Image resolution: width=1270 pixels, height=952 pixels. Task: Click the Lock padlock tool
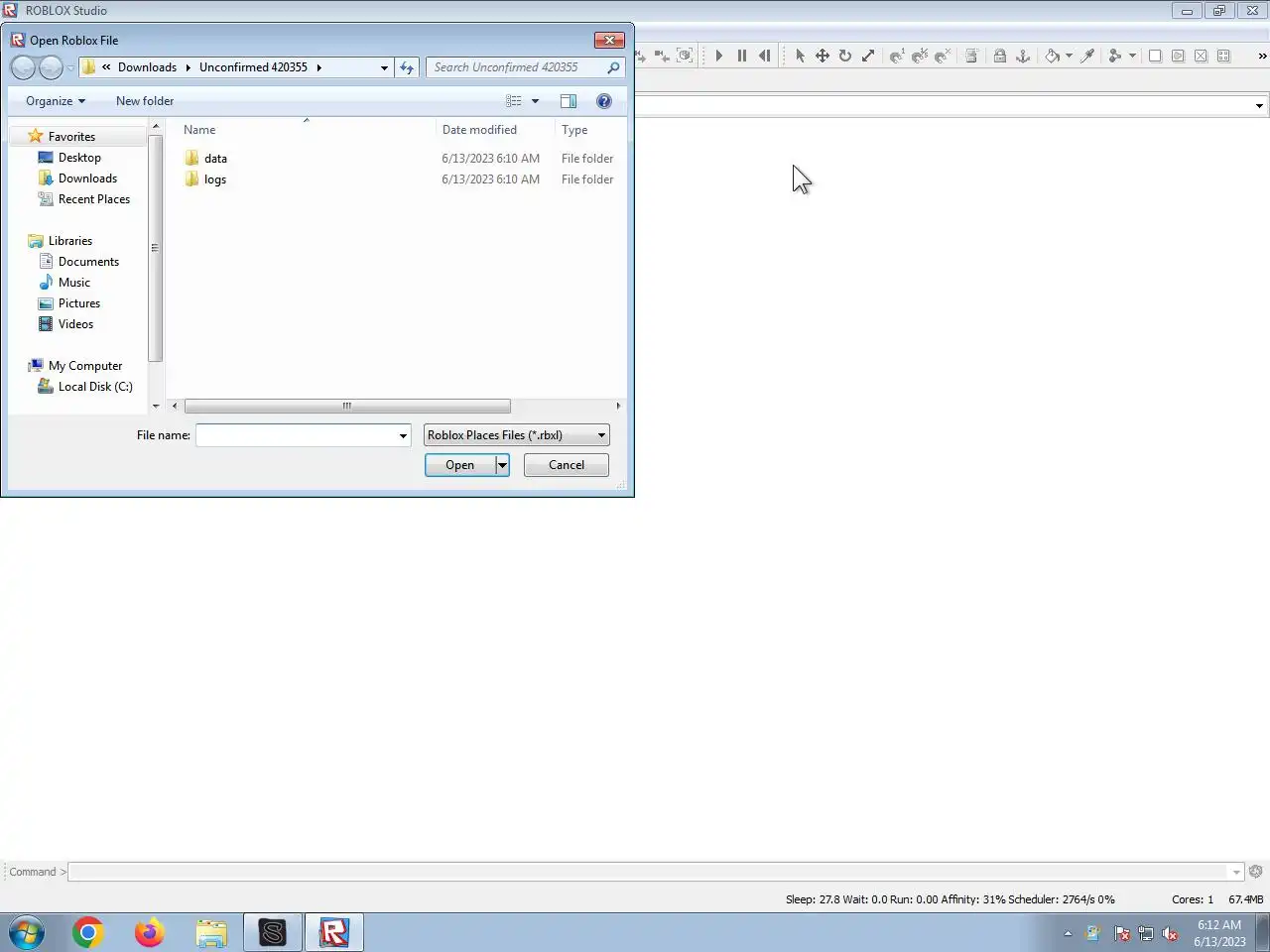click(x=1000, y=57)
